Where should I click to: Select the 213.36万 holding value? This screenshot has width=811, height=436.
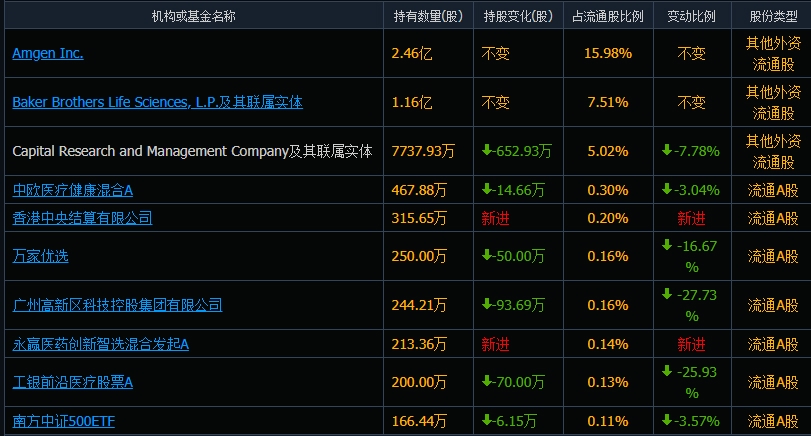[x=419, y=344]
